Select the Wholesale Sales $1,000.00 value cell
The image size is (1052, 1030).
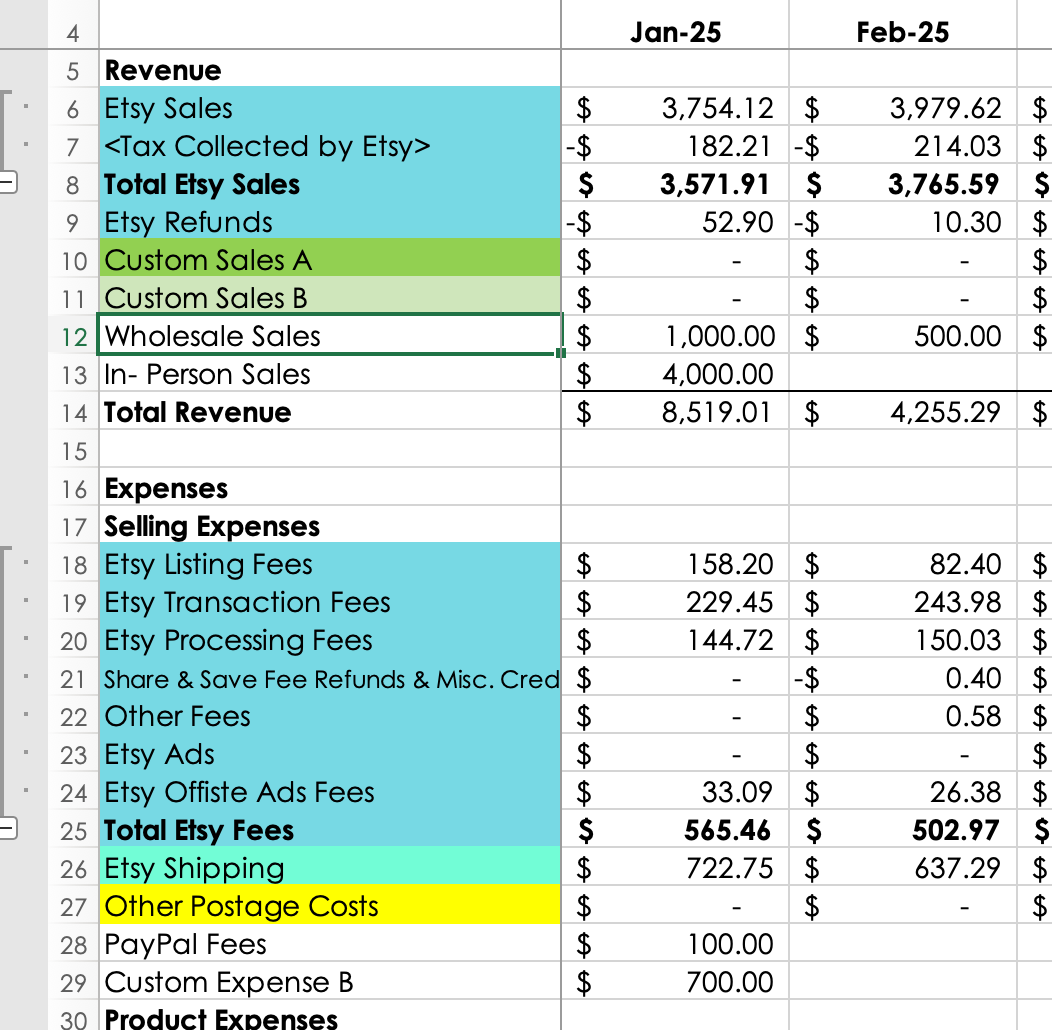[675, 336]
